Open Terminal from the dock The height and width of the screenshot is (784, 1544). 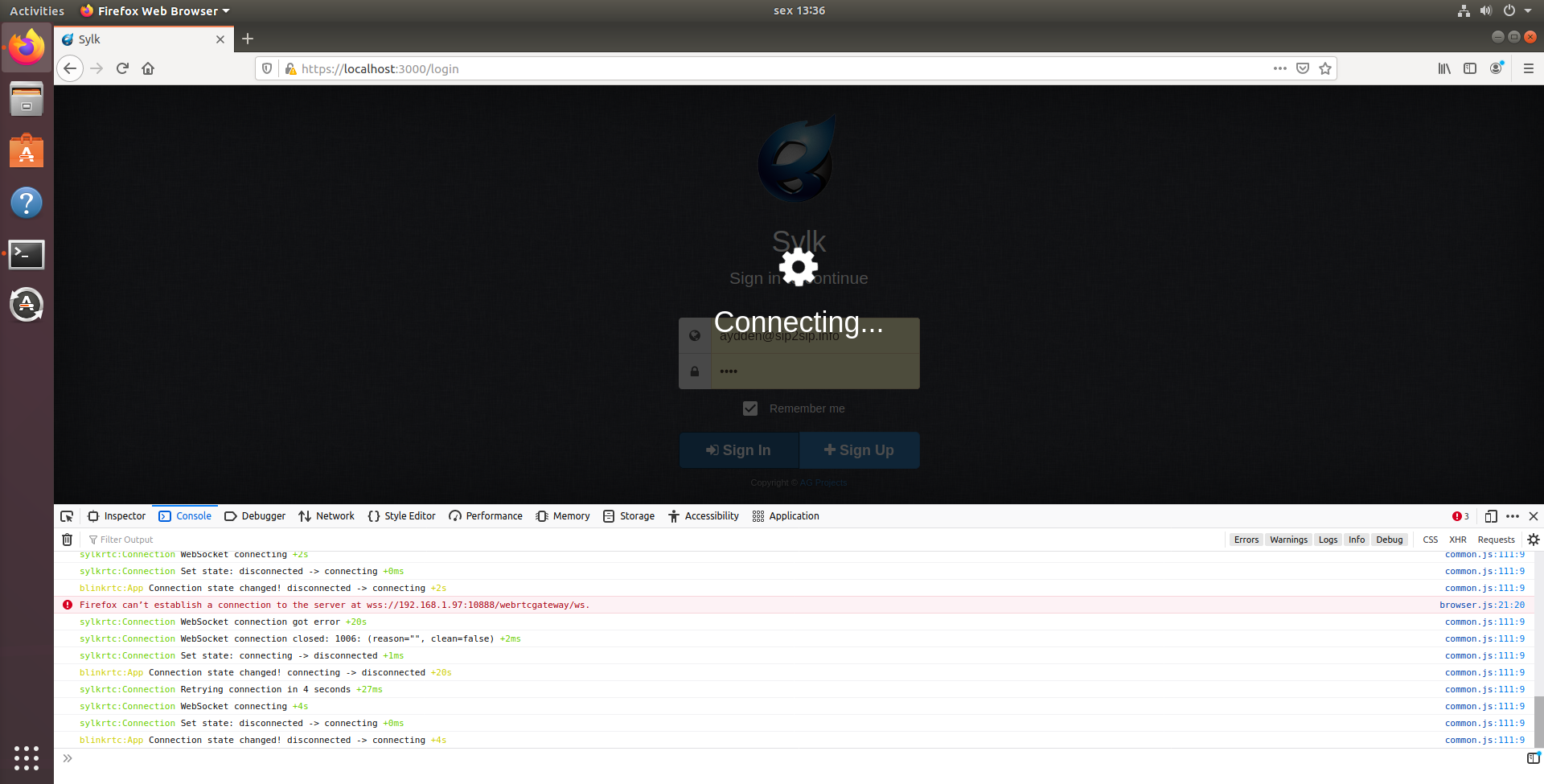point(27,254)
